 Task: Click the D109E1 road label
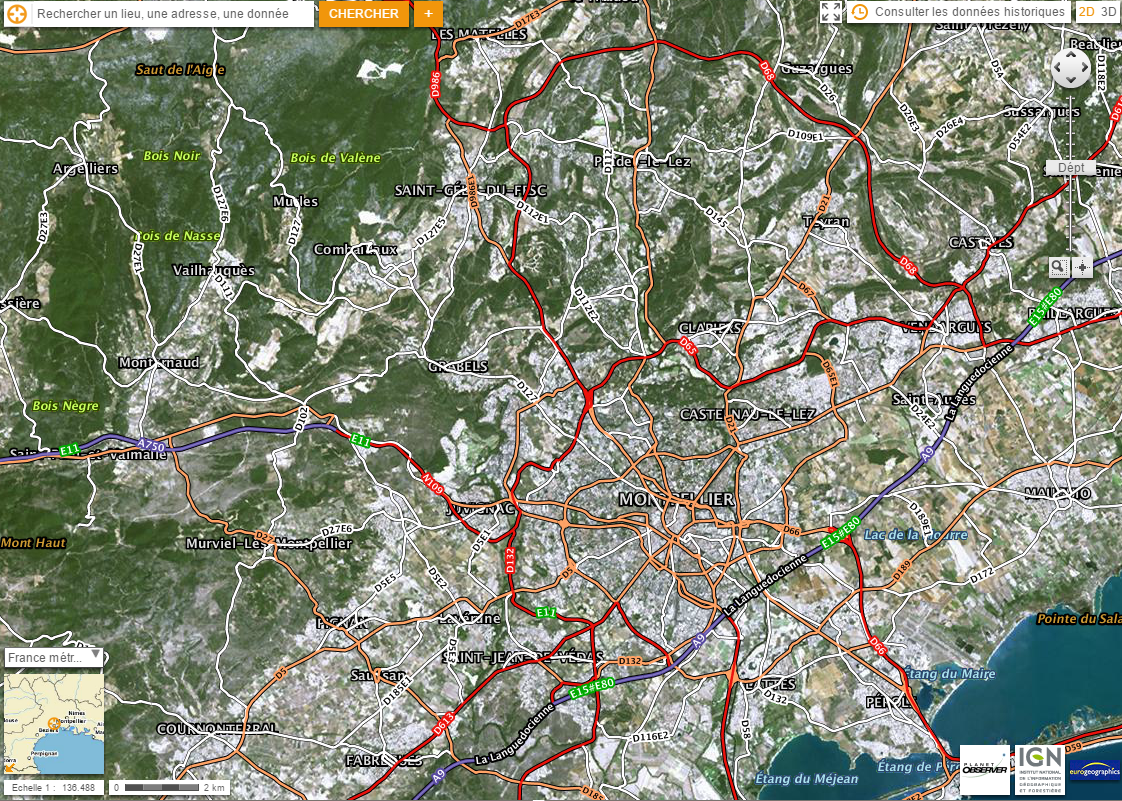[805, 135]
